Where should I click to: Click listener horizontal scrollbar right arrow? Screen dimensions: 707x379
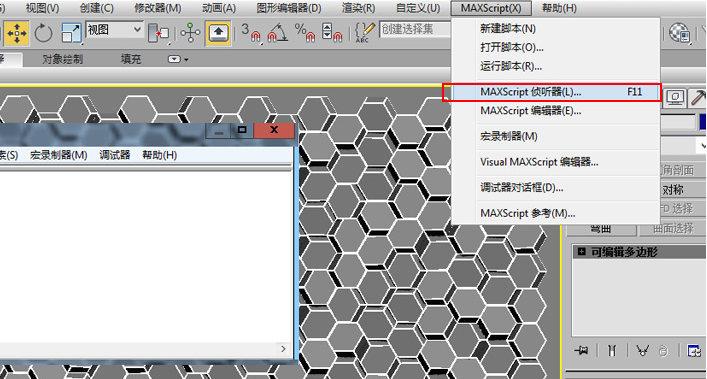283,349
